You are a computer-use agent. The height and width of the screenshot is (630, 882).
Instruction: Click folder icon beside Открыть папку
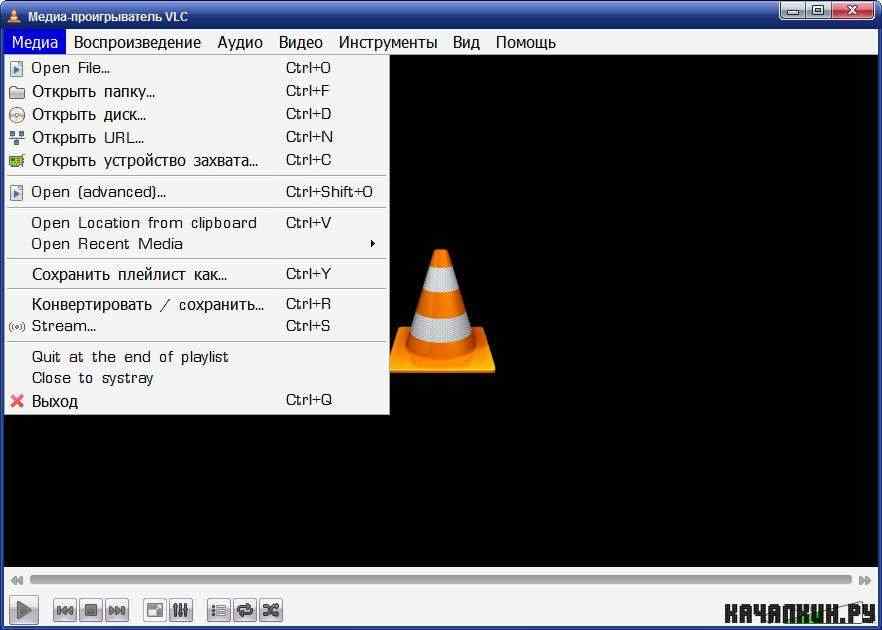click(x=17, y=92)
